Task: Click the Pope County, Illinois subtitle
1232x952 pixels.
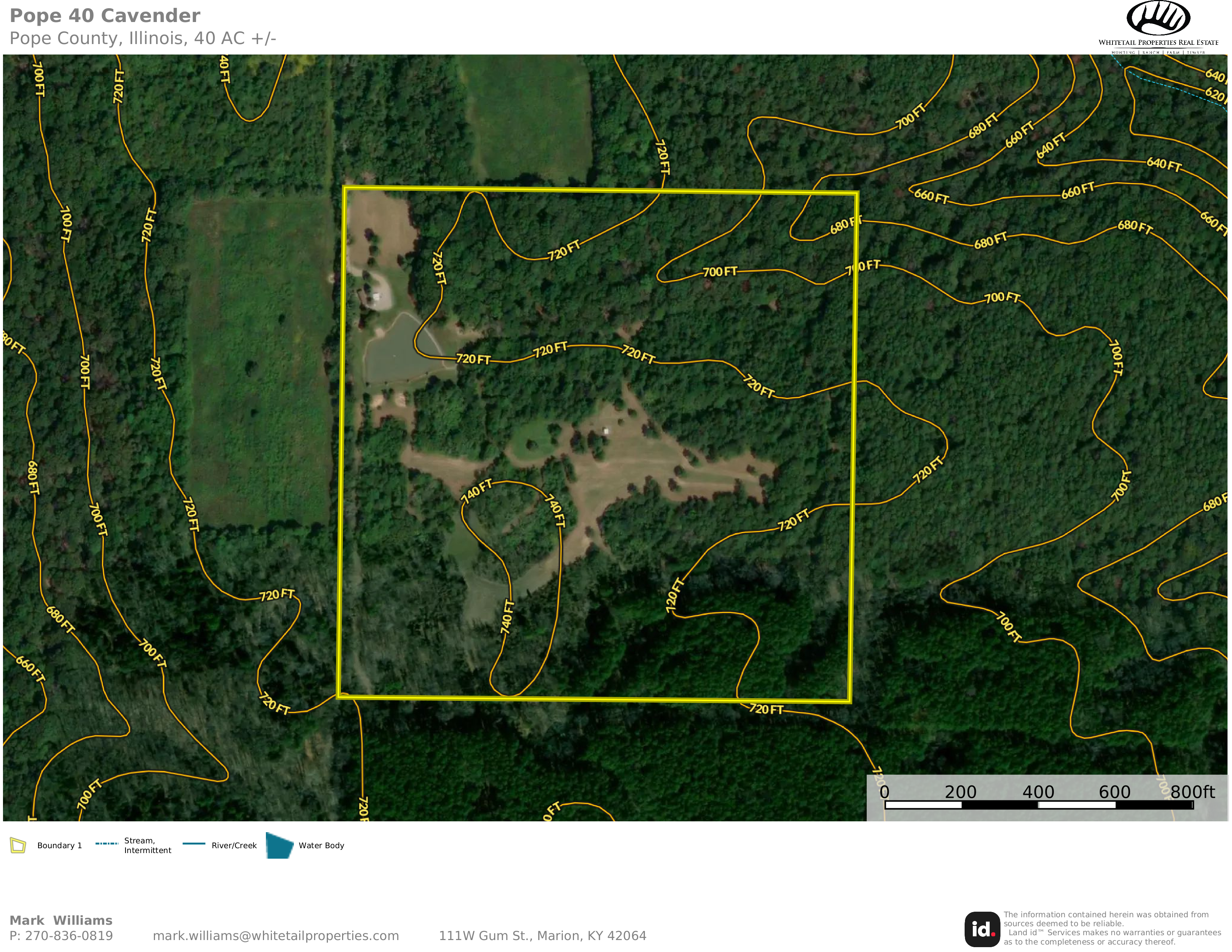Action: coord(143,38)
